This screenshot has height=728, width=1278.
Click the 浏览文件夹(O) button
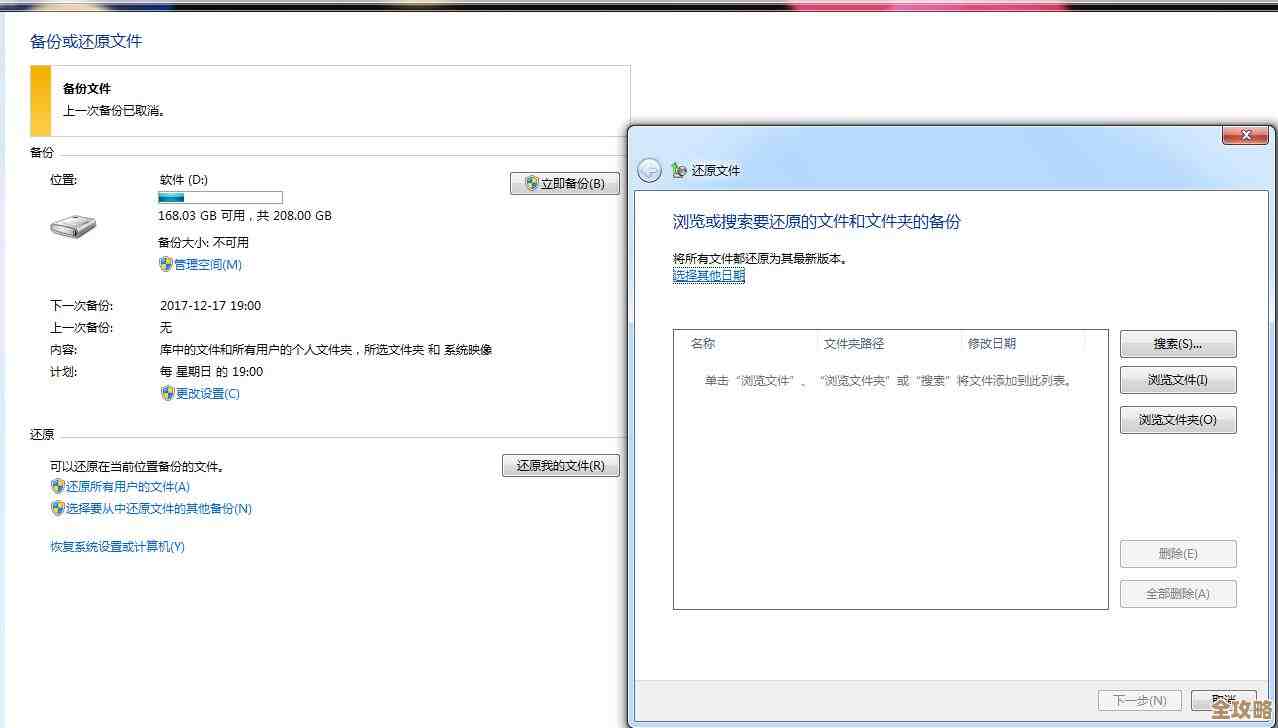pos(1177,420)
